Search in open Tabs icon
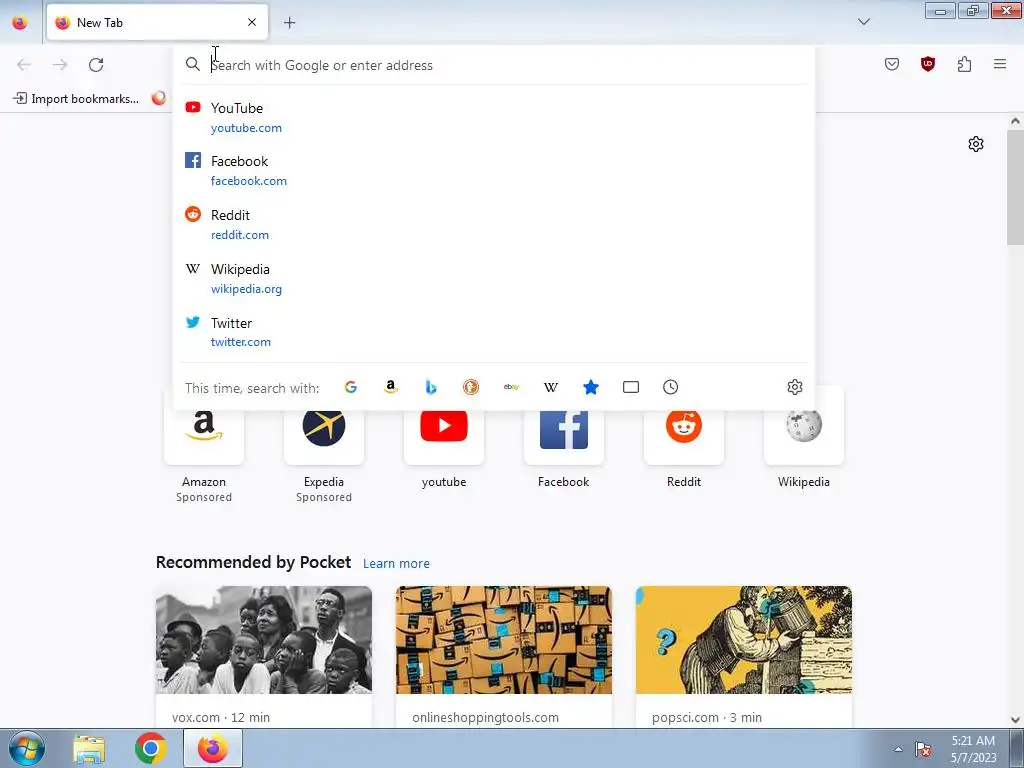Screen dimensions: 1024x768 pyautogui.click(x=631, y=387)
